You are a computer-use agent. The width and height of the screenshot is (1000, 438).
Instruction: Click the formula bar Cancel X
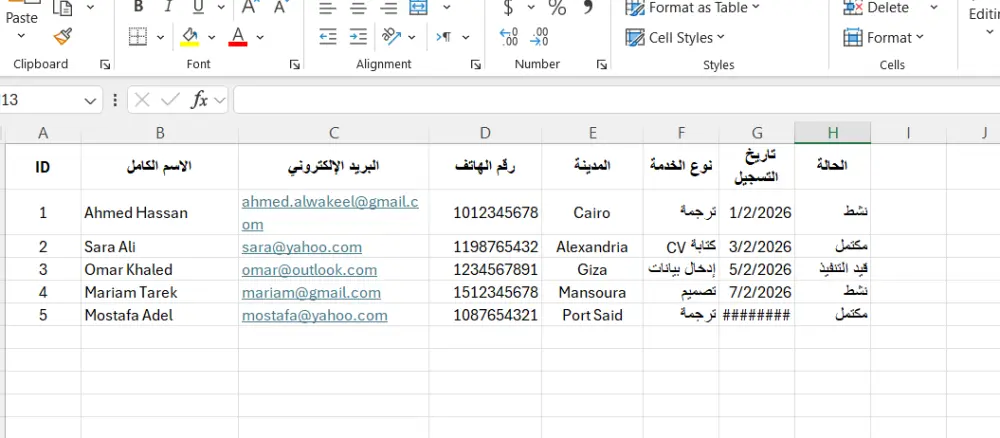coord(142,100)
